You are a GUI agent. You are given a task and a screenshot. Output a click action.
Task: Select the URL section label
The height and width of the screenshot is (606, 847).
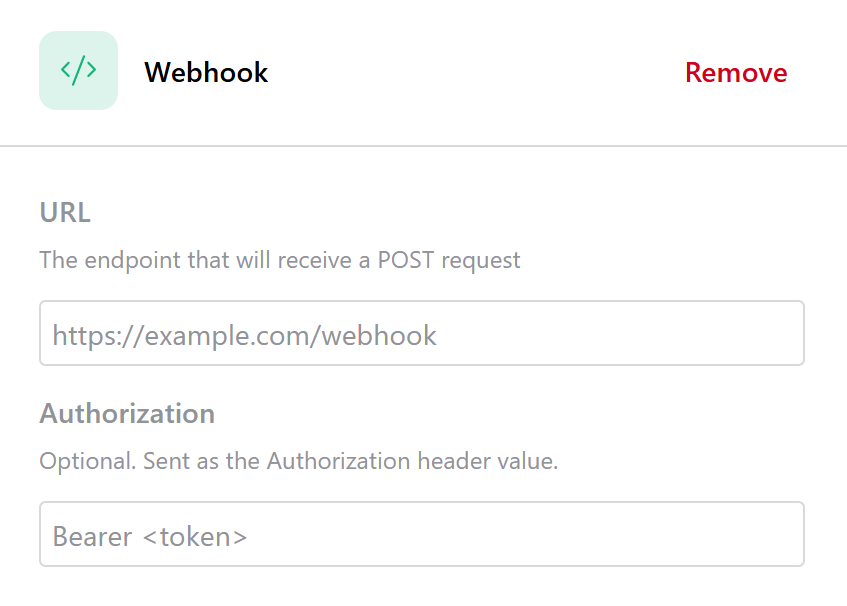click(64, 212)
